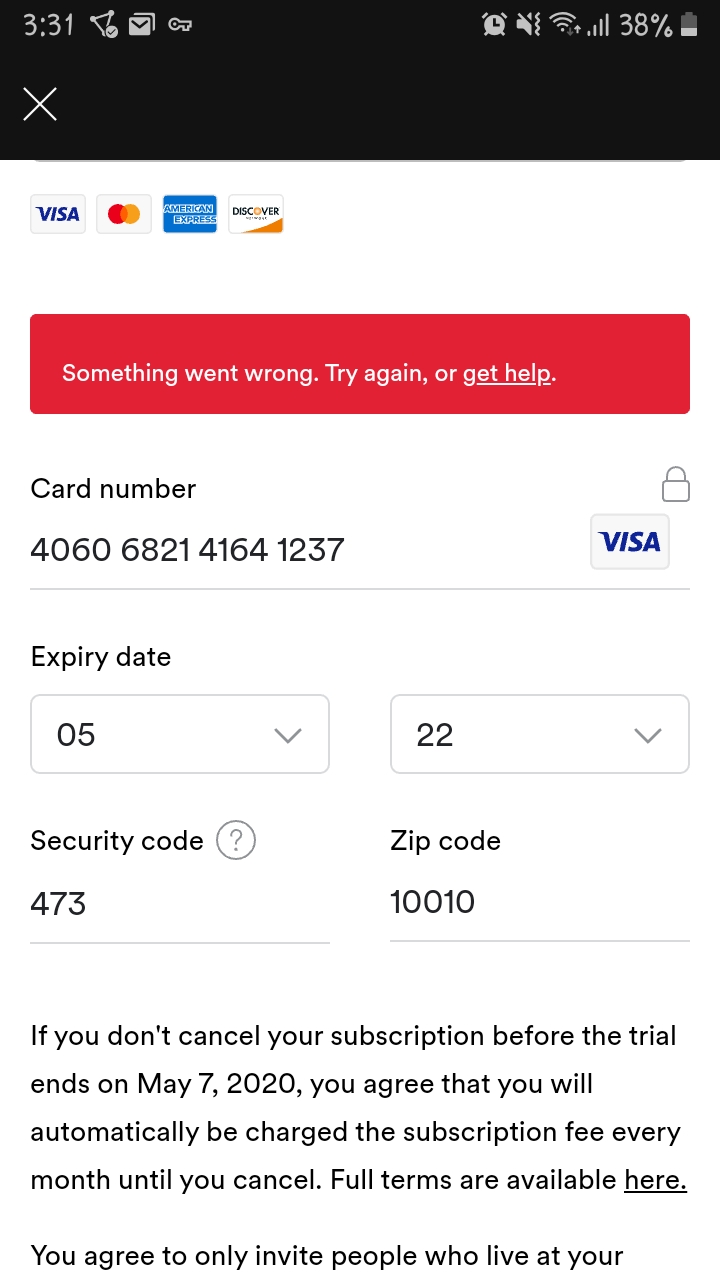Click the Mastercard logo
The image size is (720, 1280).
tap(124, 214)
